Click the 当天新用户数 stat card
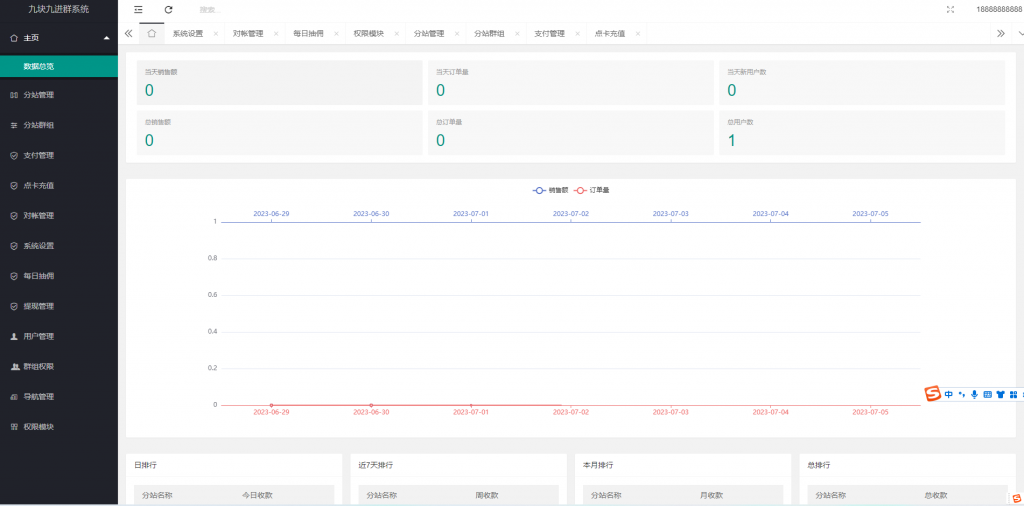The image size is (1024, 506). (862, 83)
